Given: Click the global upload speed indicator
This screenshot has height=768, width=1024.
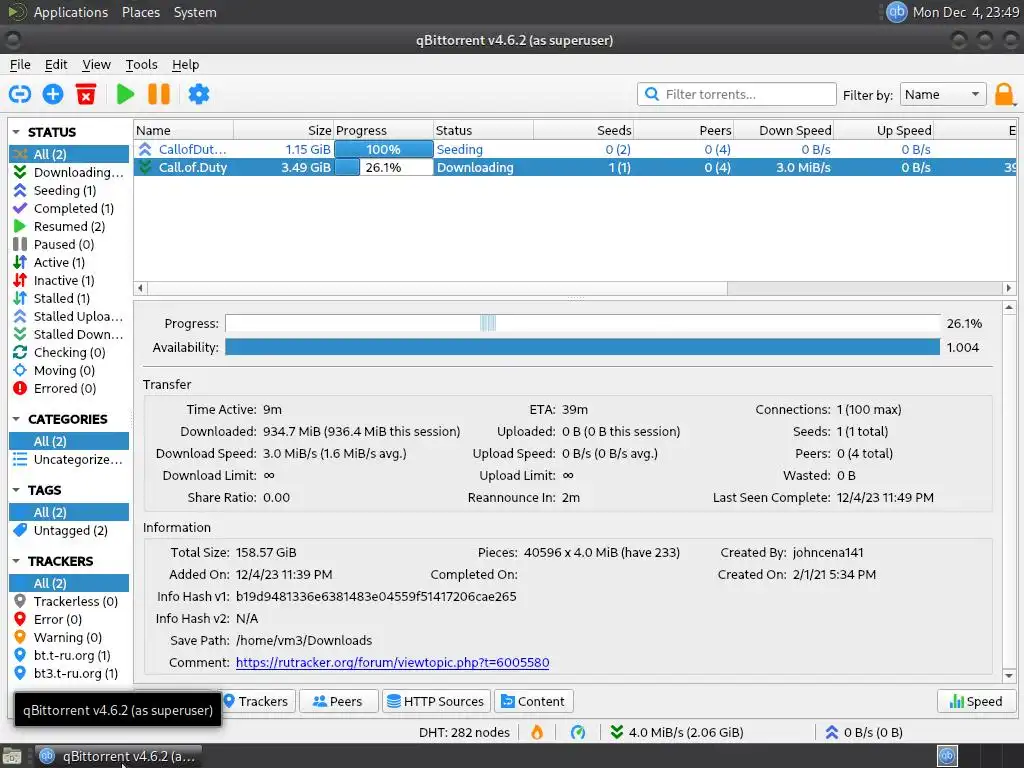Looking at the screenshot, I should [x=864, y=732].
